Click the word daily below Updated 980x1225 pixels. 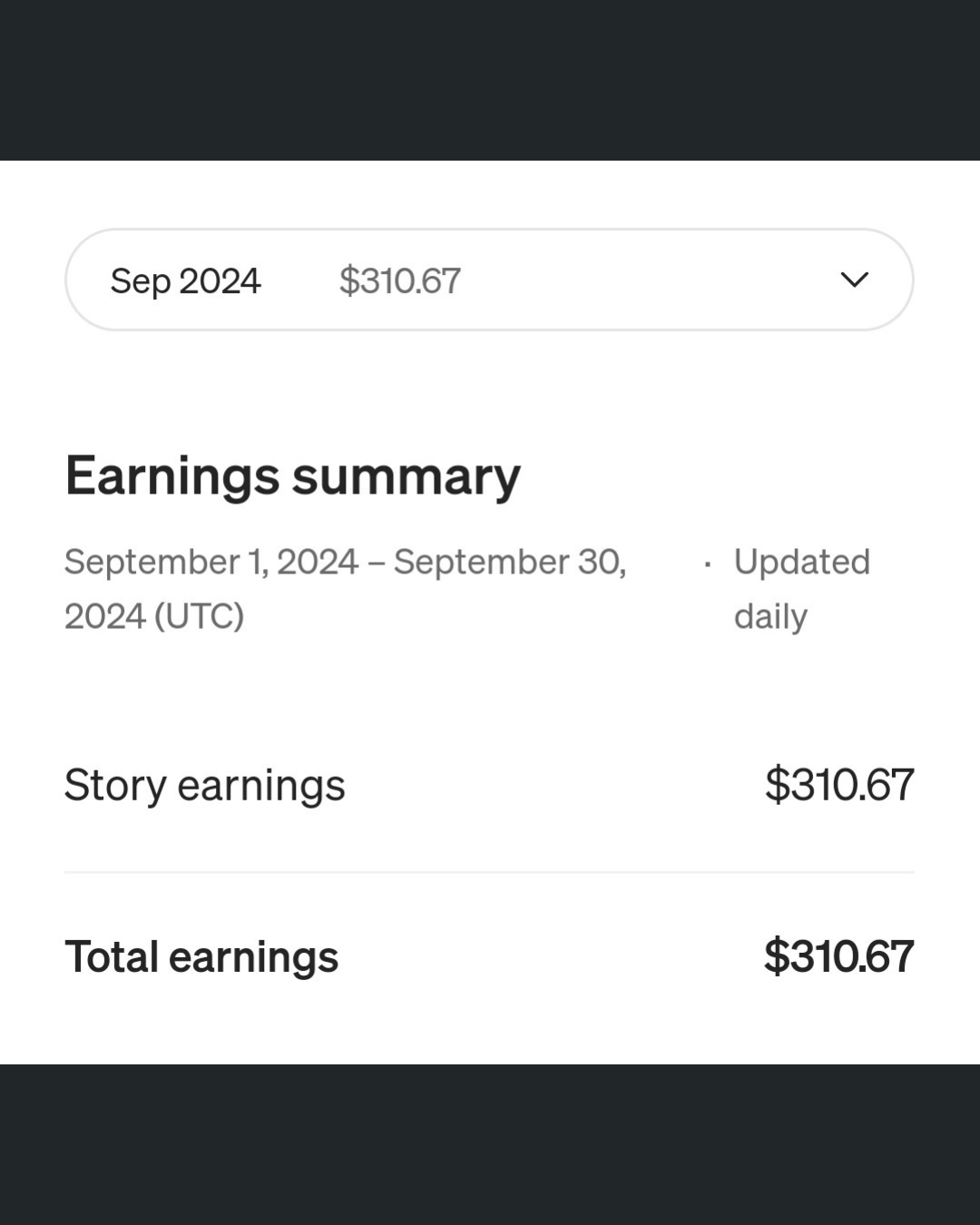[x=770, y=617]
